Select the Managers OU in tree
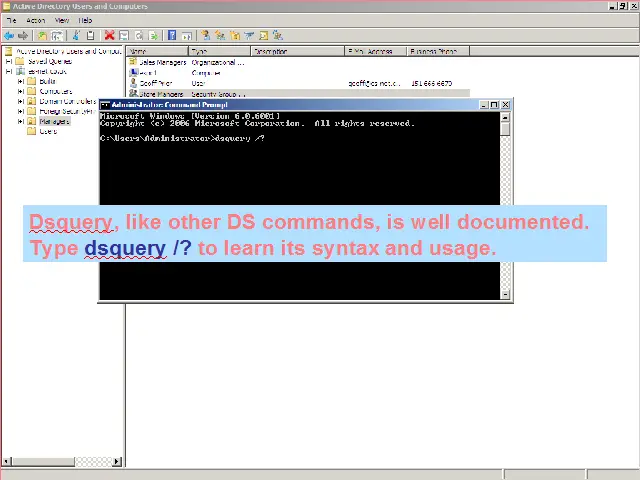The image size is (640, 480). pyautogui.click(x=55, y=121)
